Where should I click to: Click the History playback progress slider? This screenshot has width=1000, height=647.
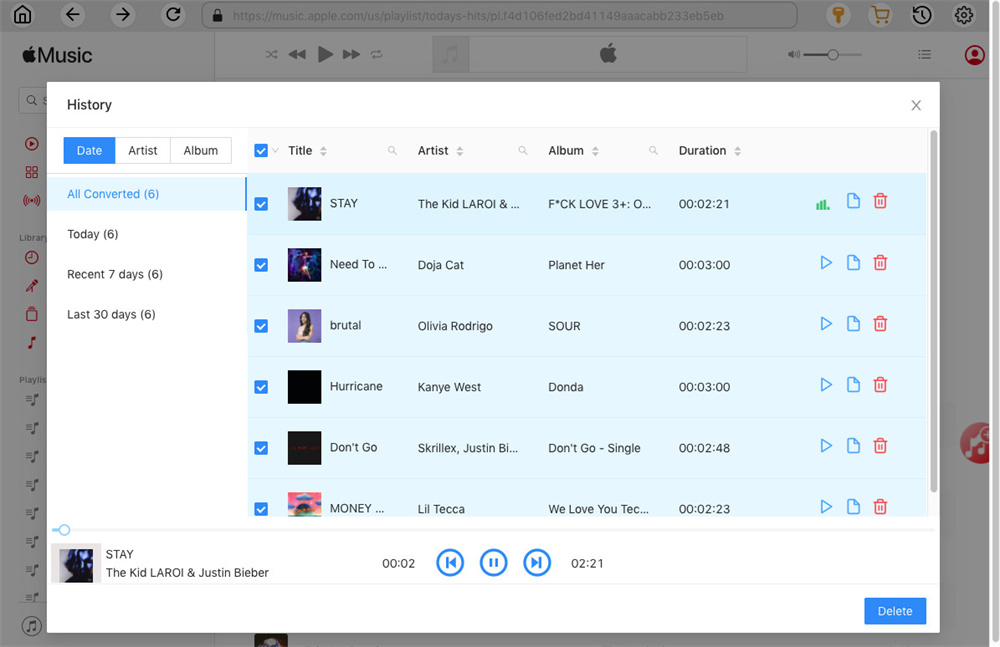click(493, 530)
